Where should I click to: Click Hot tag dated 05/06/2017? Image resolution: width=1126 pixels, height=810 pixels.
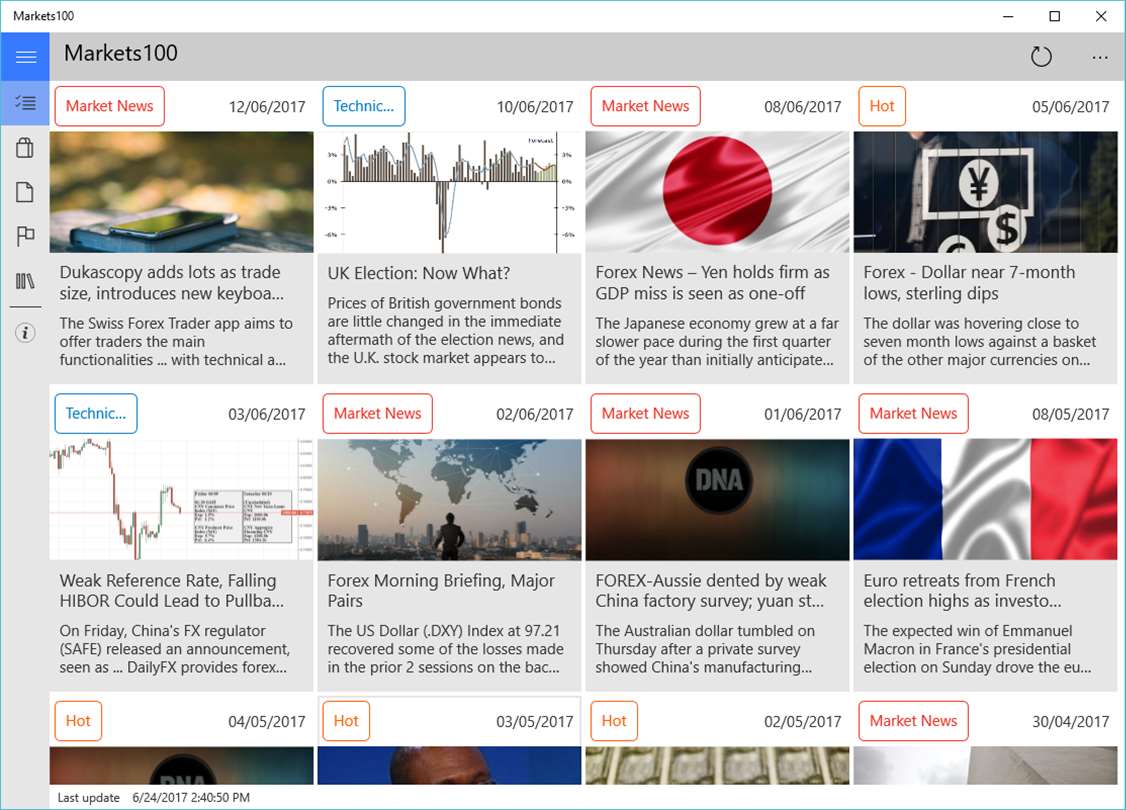(882, 106)
